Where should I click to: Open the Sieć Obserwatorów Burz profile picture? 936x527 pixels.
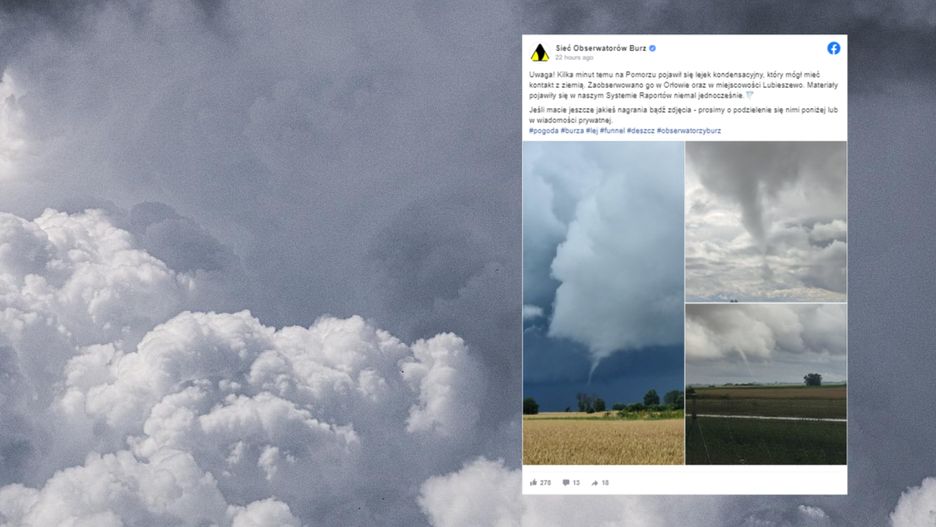tap(540, 53)
